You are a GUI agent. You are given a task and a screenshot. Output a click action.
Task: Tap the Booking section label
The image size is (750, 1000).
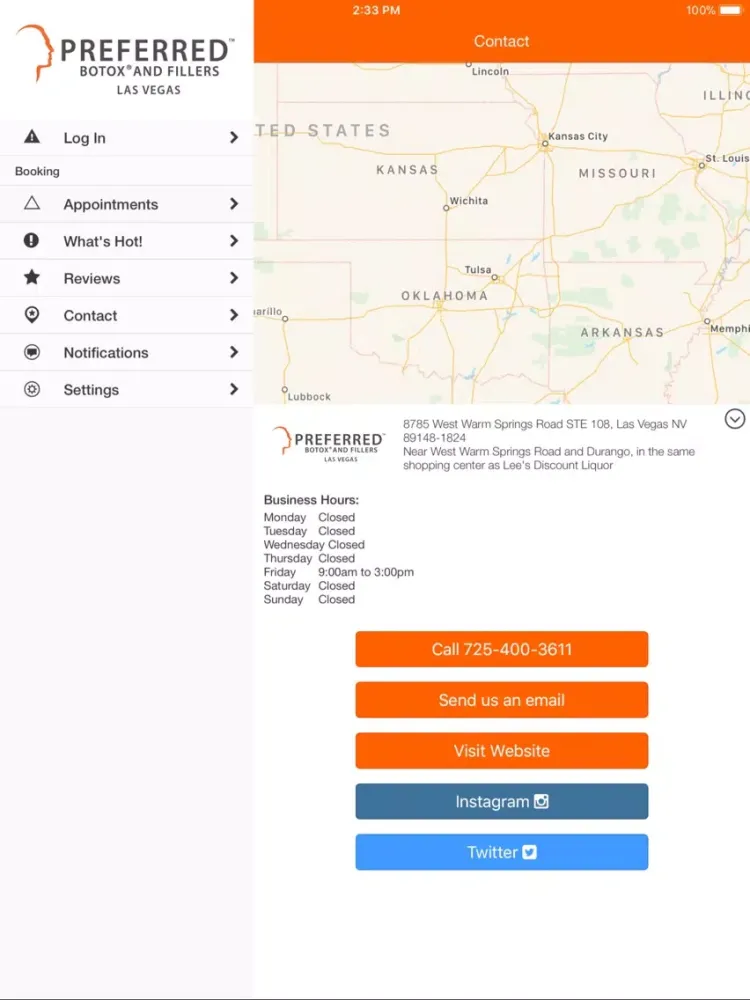point(37,171)
